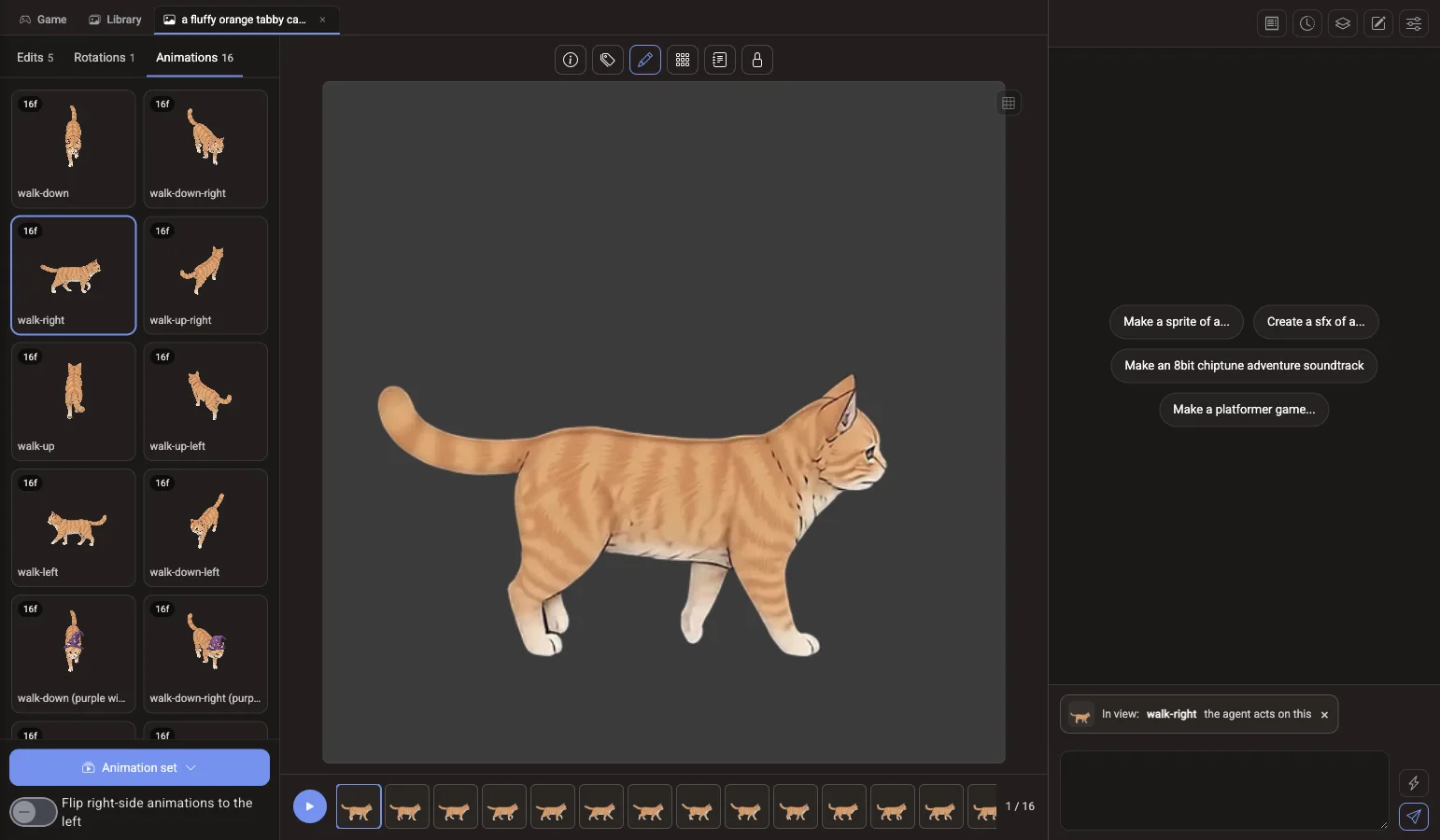Open the Animation set dropdown

(x=139, y=767)
